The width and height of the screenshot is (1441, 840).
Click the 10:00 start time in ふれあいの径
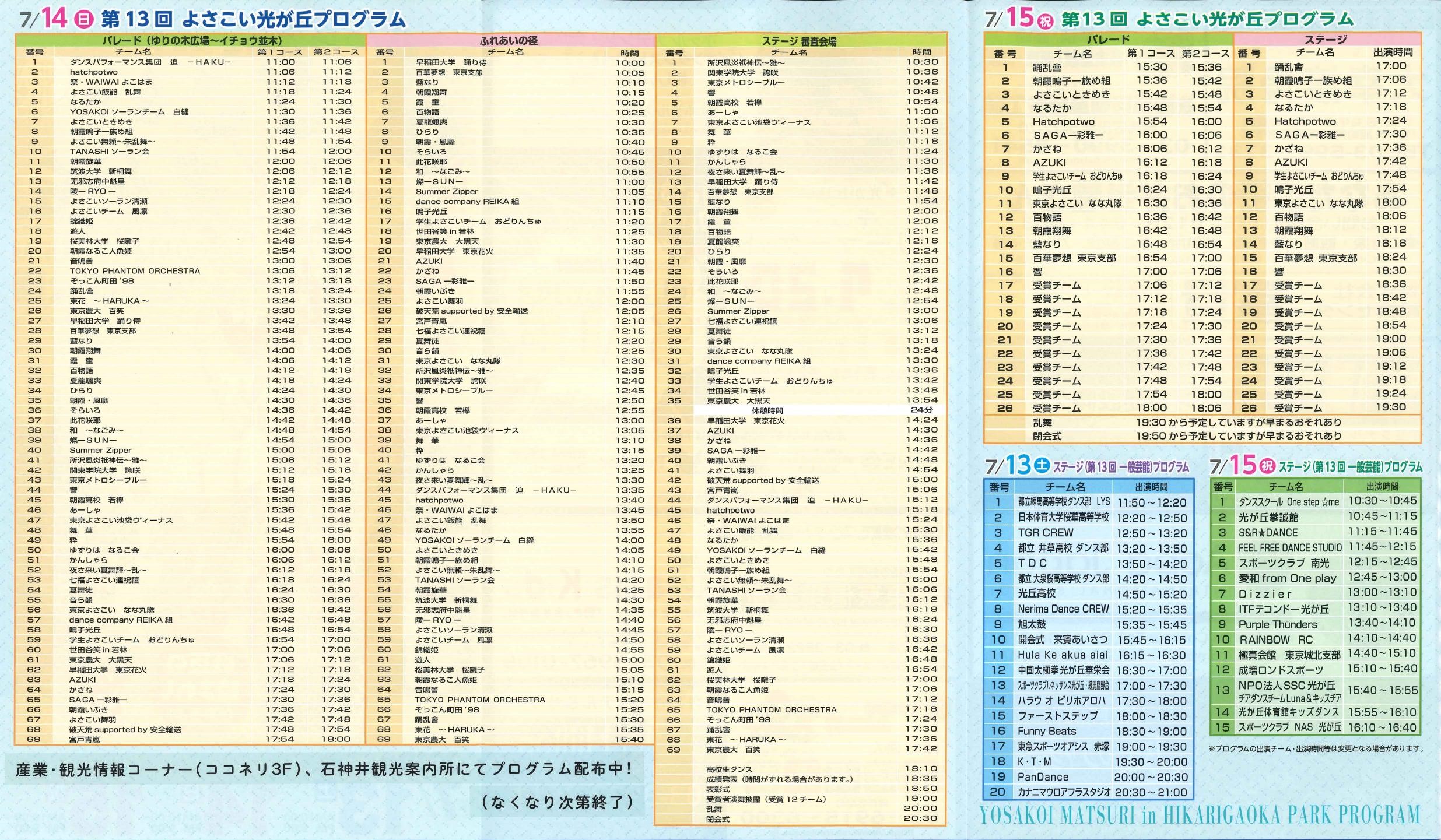pyautogui.click(x=630, y=62)
